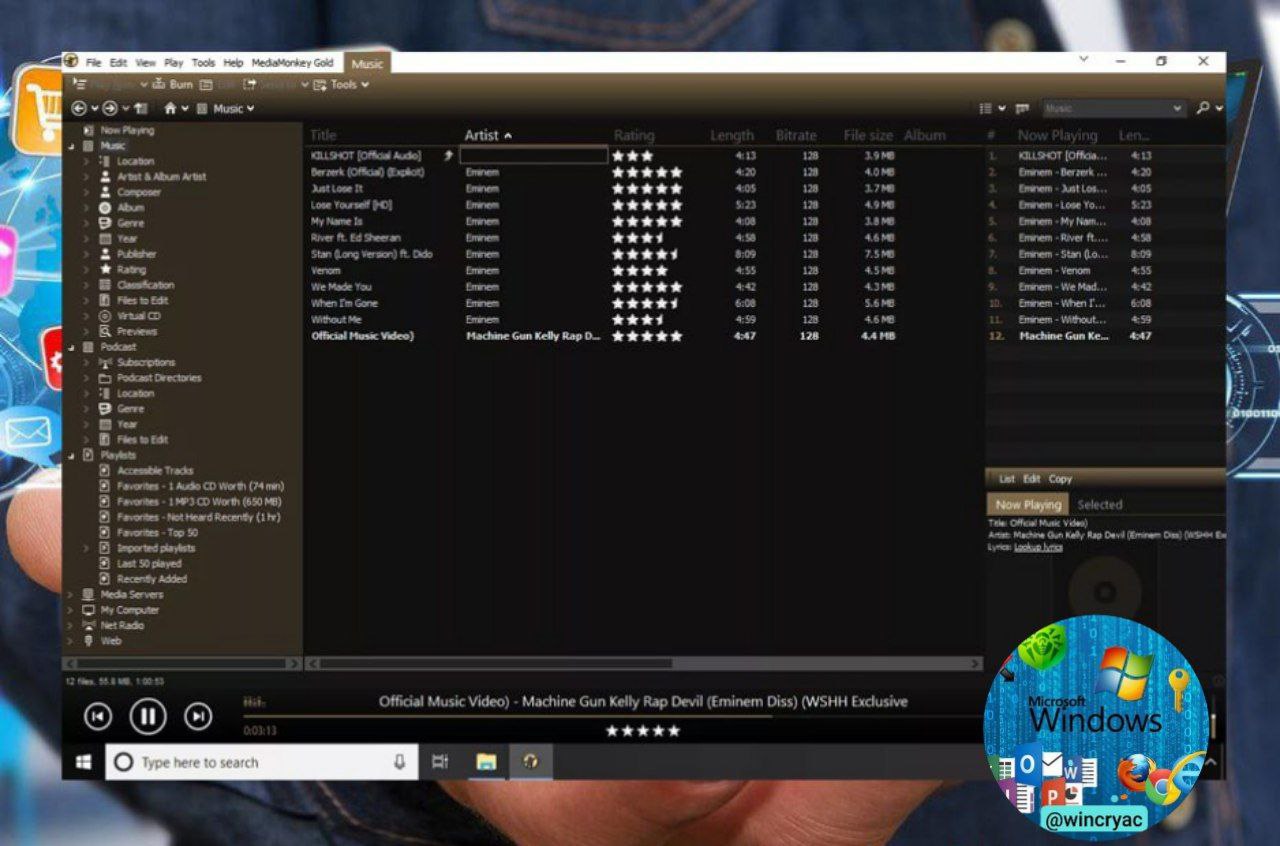Select the Net Radio node

click(122, 626)
